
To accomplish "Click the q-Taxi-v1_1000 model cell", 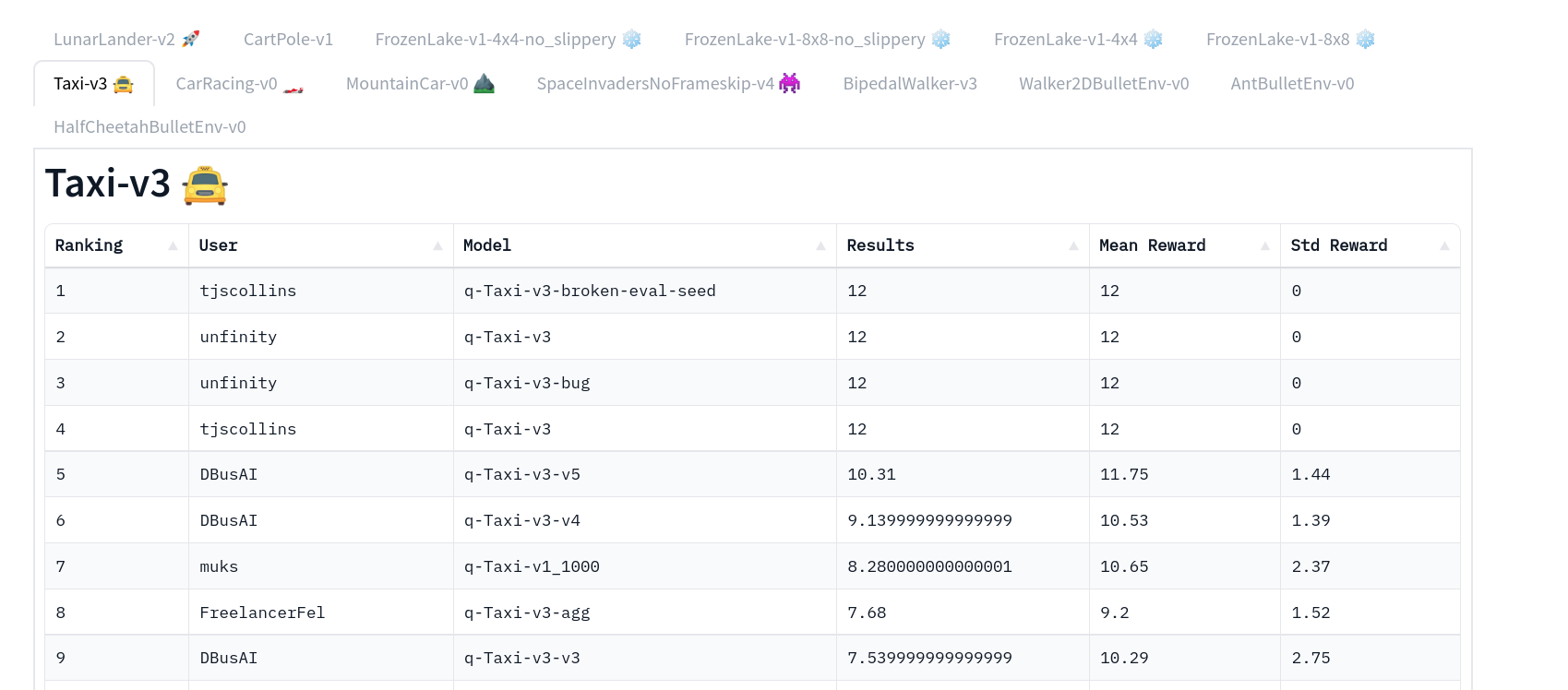I will tap(532, 566).
